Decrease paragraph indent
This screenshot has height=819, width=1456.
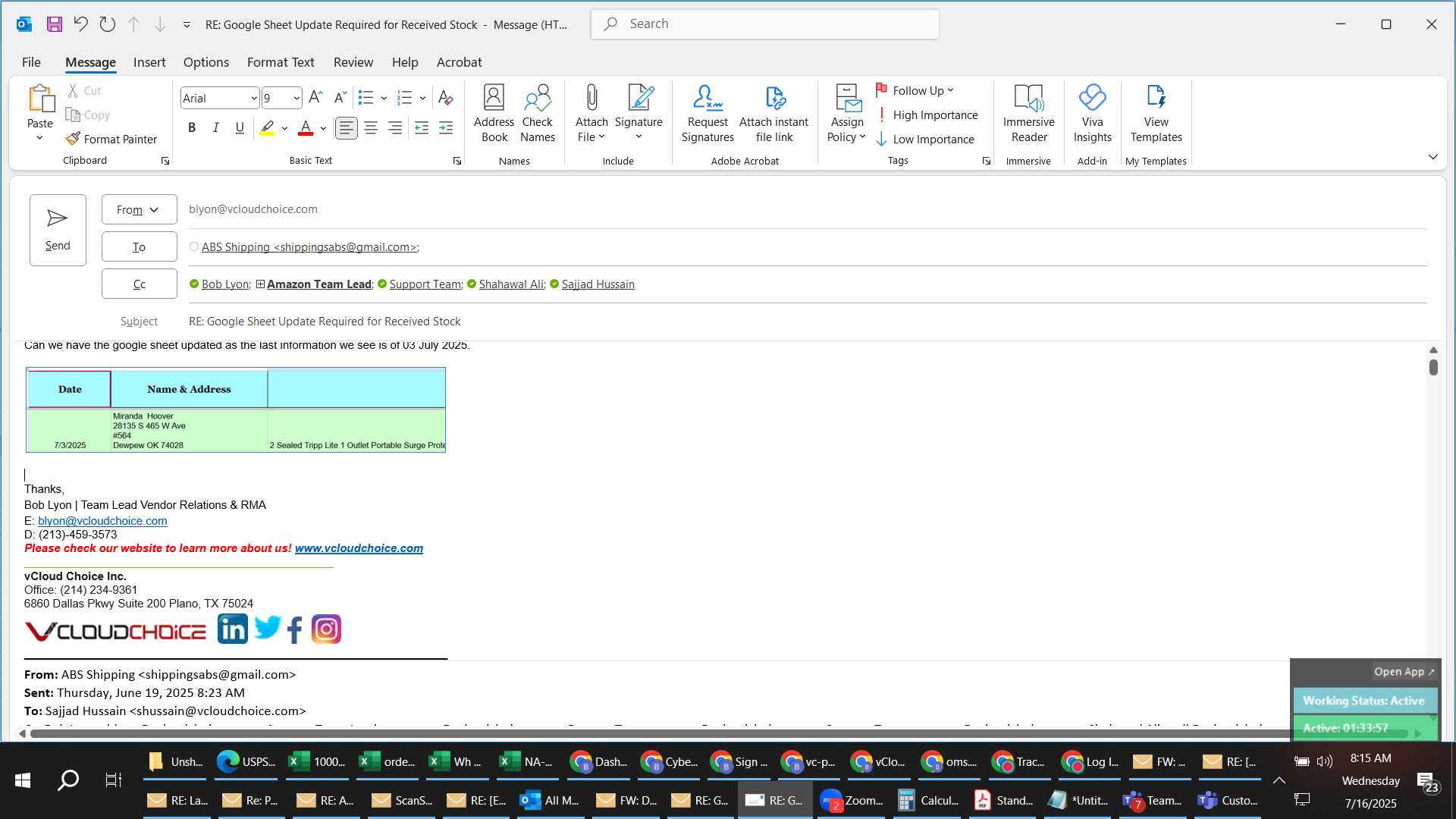(x=422, y=128)
